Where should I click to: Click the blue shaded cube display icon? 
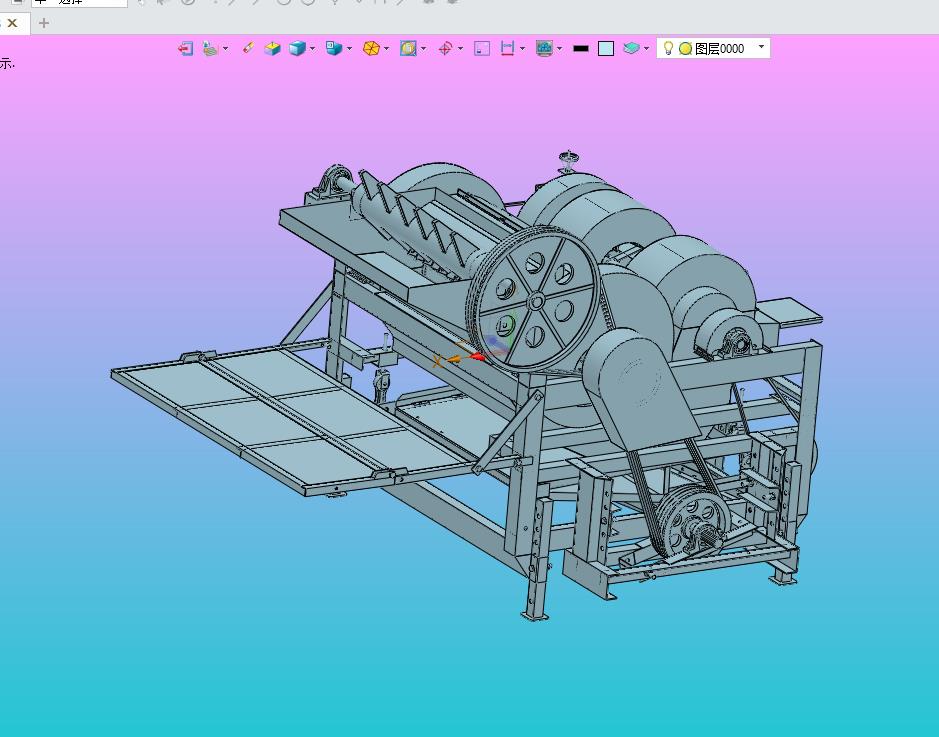[297, 48]
